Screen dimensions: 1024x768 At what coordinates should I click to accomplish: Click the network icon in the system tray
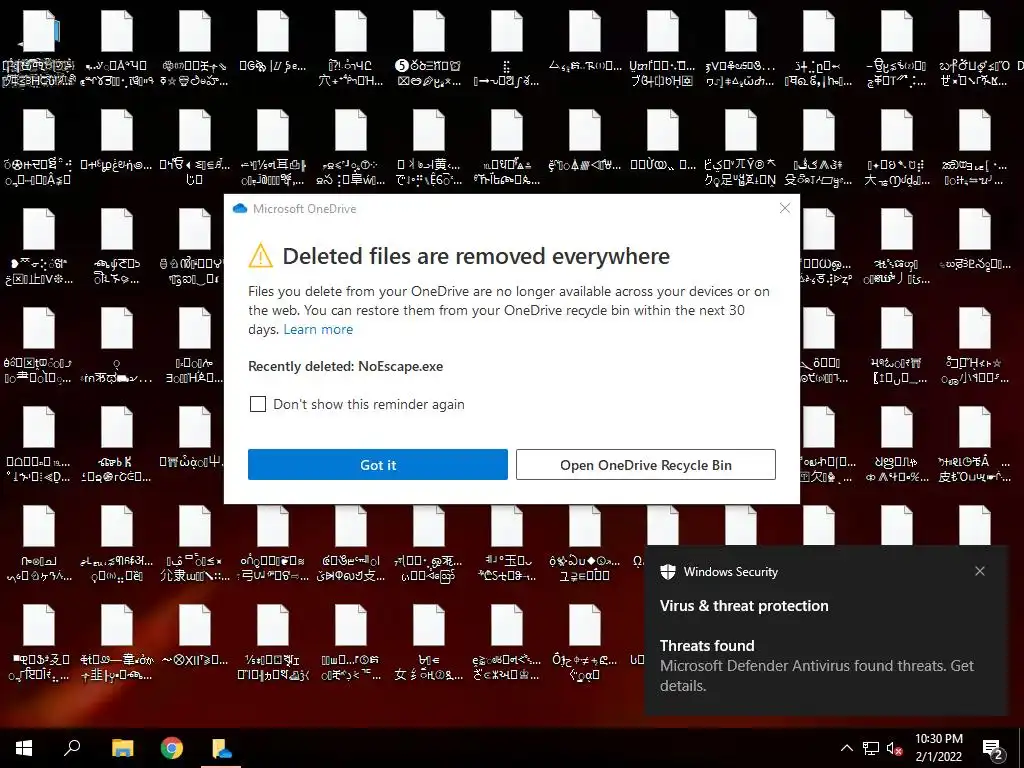click(x=871, y=748)
